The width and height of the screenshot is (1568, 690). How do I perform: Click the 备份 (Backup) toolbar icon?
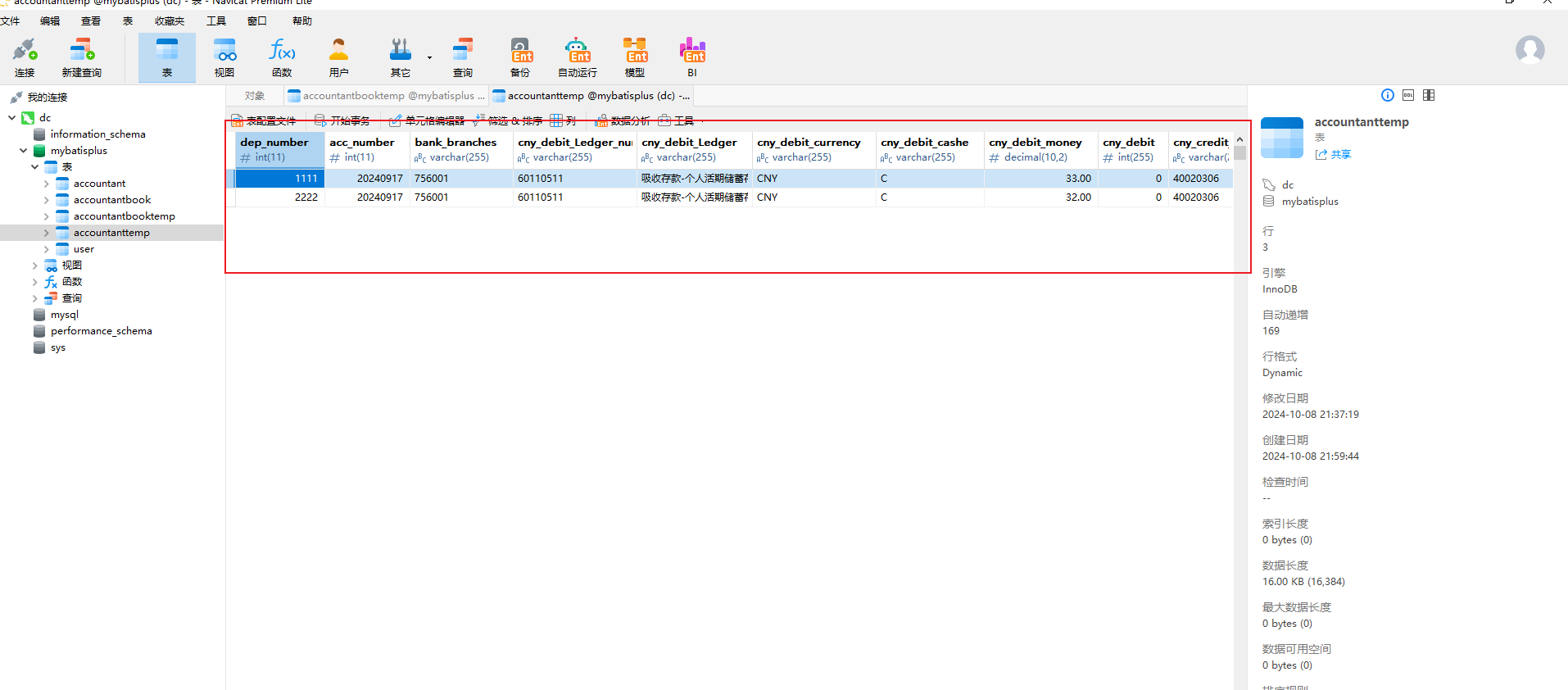(520, 57)
